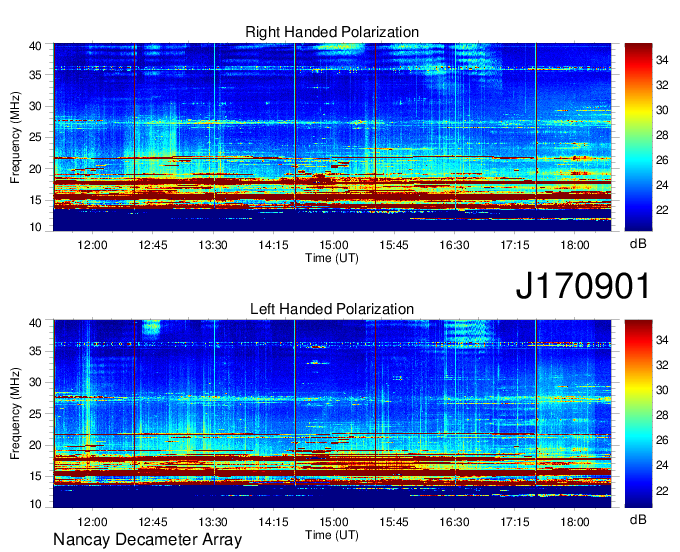This screenshot has width=680, height=552.
Task: Click the dB unit label of Right Handed colorbar
Action: point(638,244)
